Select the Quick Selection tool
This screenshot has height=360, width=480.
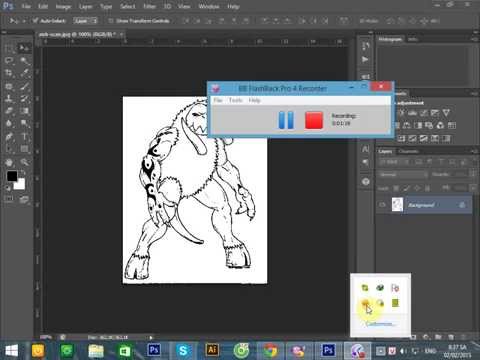(x=24, y=61)
